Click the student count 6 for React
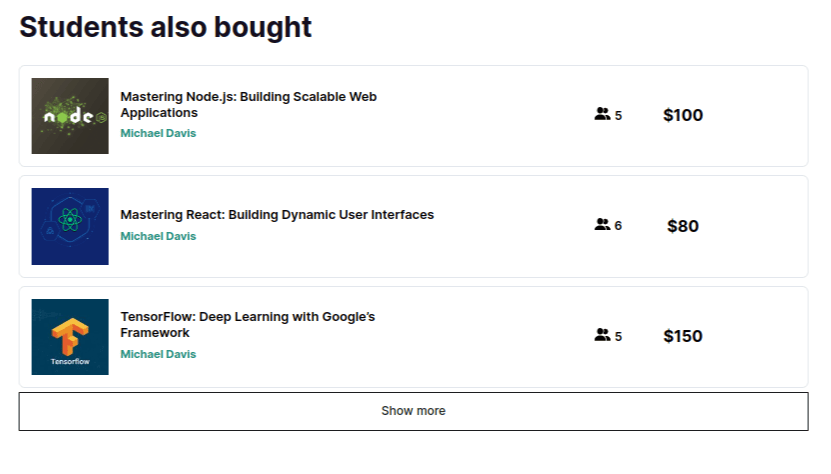Screen dimensions: 831x474 click(x=618, y=226)
